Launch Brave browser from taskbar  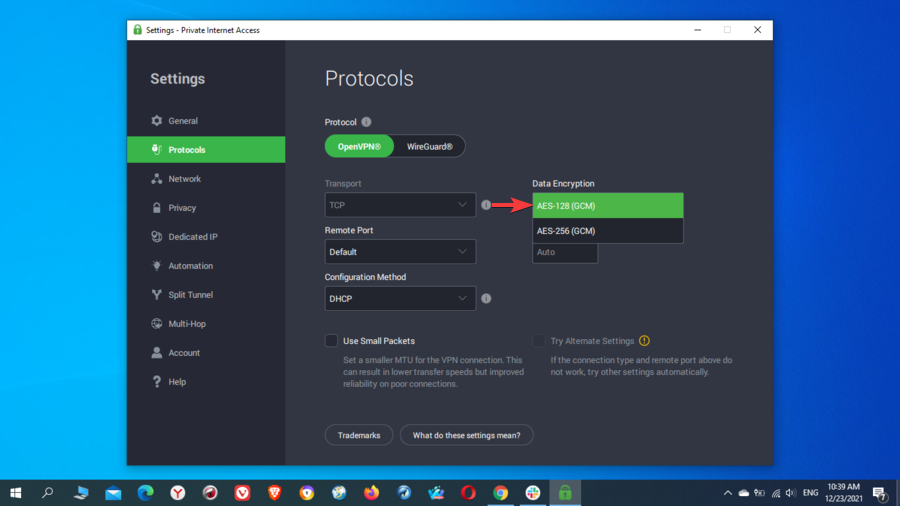(274, 493)
